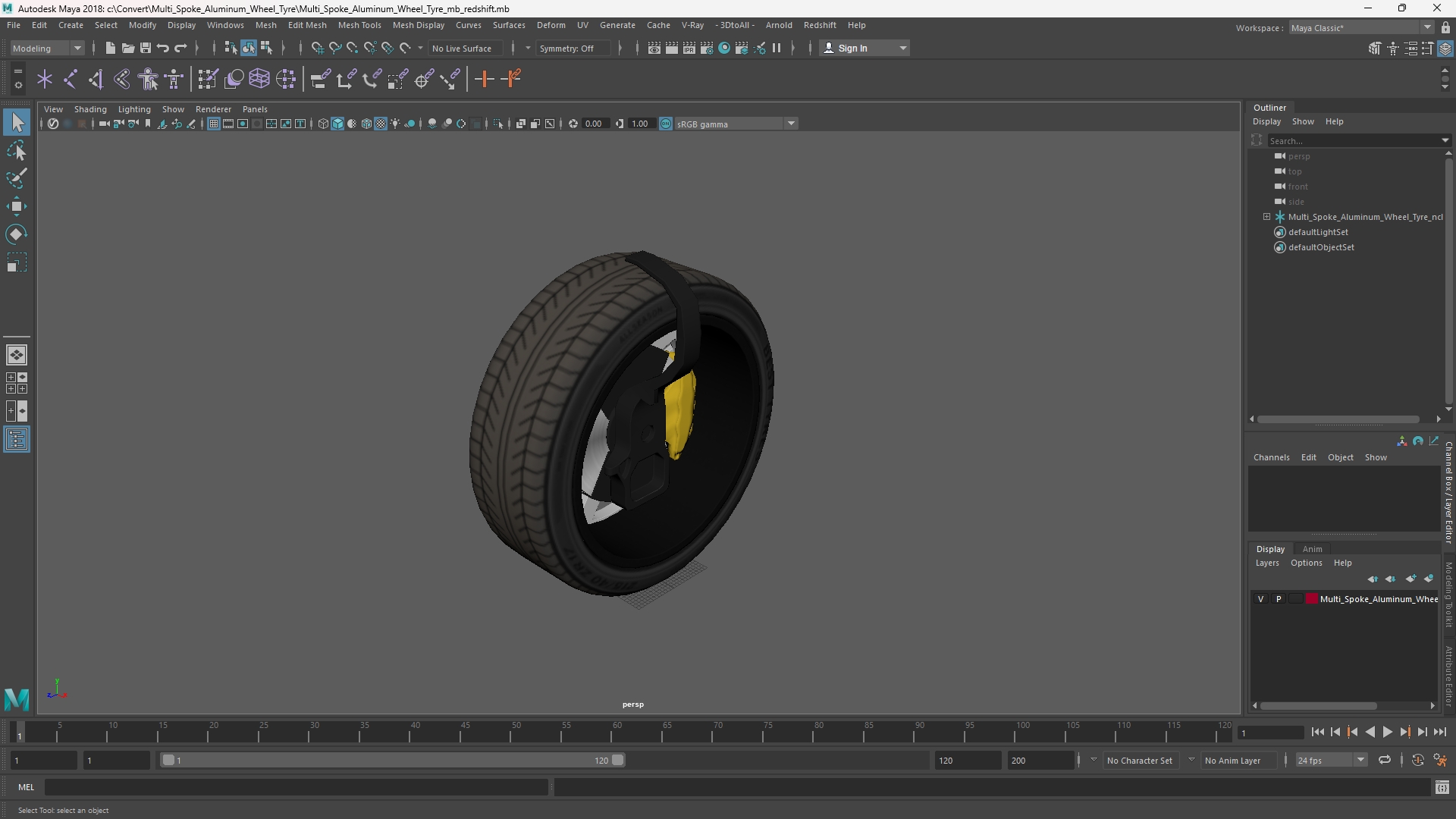Click the Open Scene folder icon
The width and height of the screenshot is (1456, 819).
click(127, 48)
